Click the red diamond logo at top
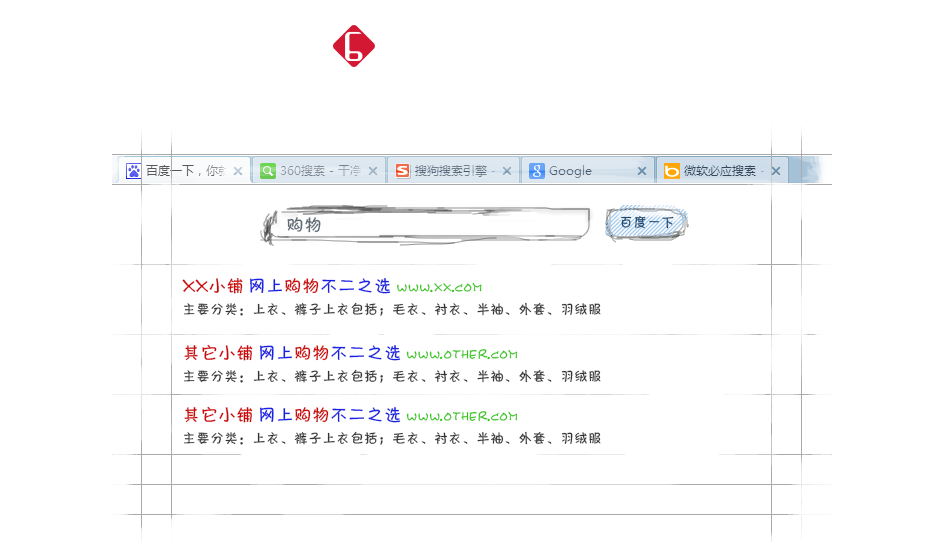The width and height of the screenshot is (940, 557). click(x=354, y=46)
